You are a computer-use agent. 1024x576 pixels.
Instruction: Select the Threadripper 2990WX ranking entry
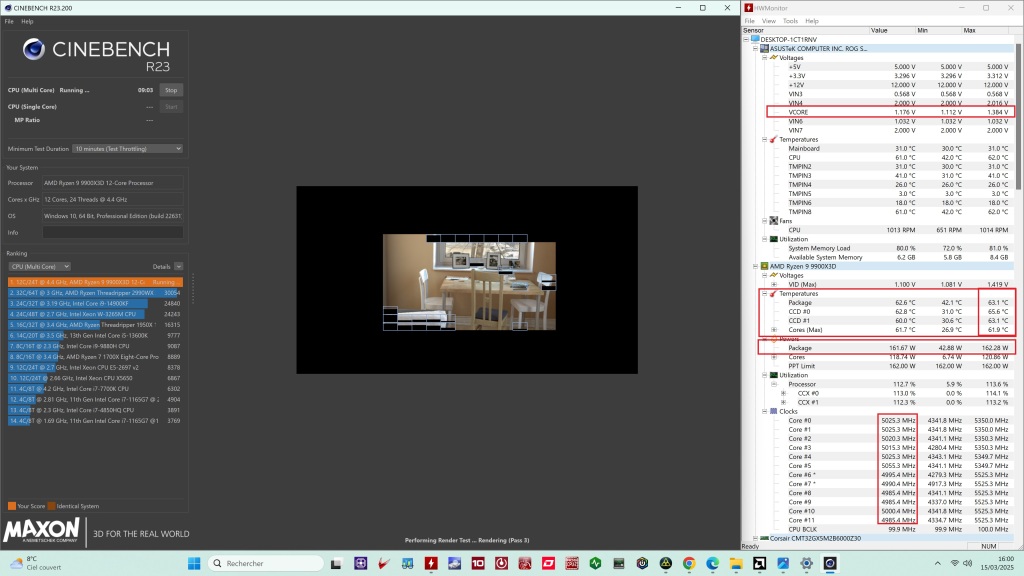click(x=95, y=293)
